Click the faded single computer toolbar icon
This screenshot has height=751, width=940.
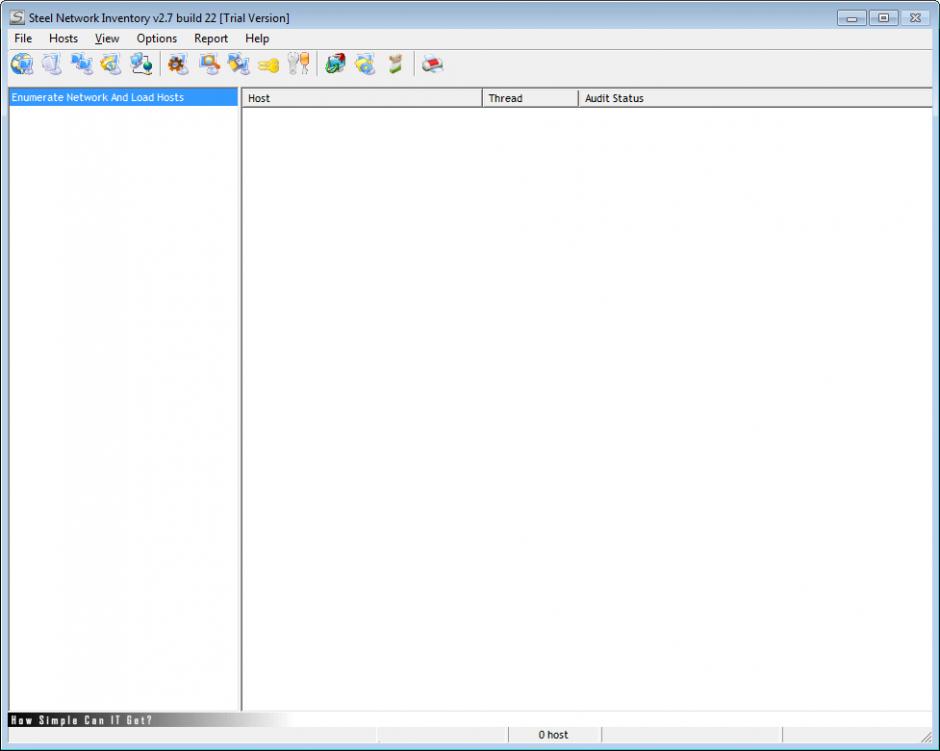(52, 64)
